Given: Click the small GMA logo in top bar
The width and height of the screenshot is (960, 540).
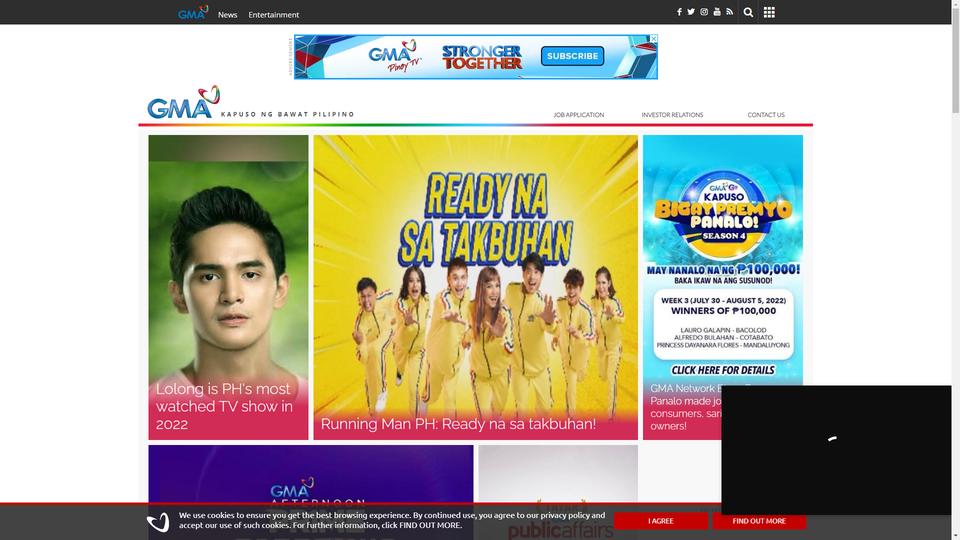Looking at the screenshot, I should pos(193,13).
